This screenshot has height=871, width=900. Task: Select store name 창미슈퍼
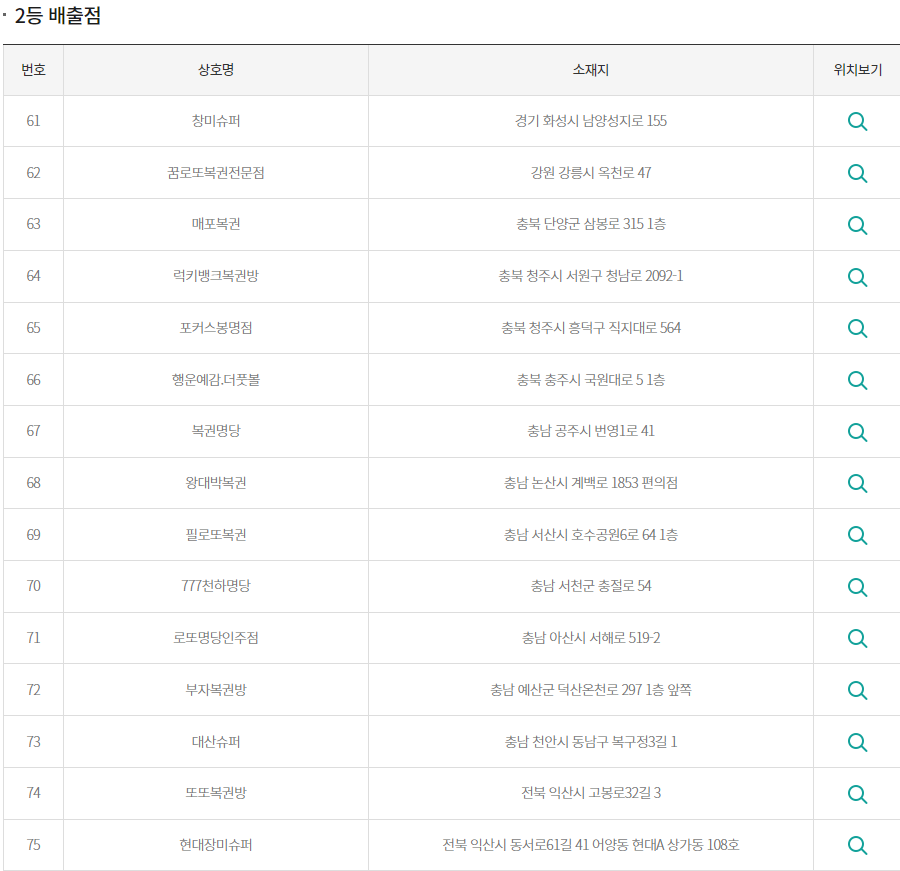coord(216,121)
